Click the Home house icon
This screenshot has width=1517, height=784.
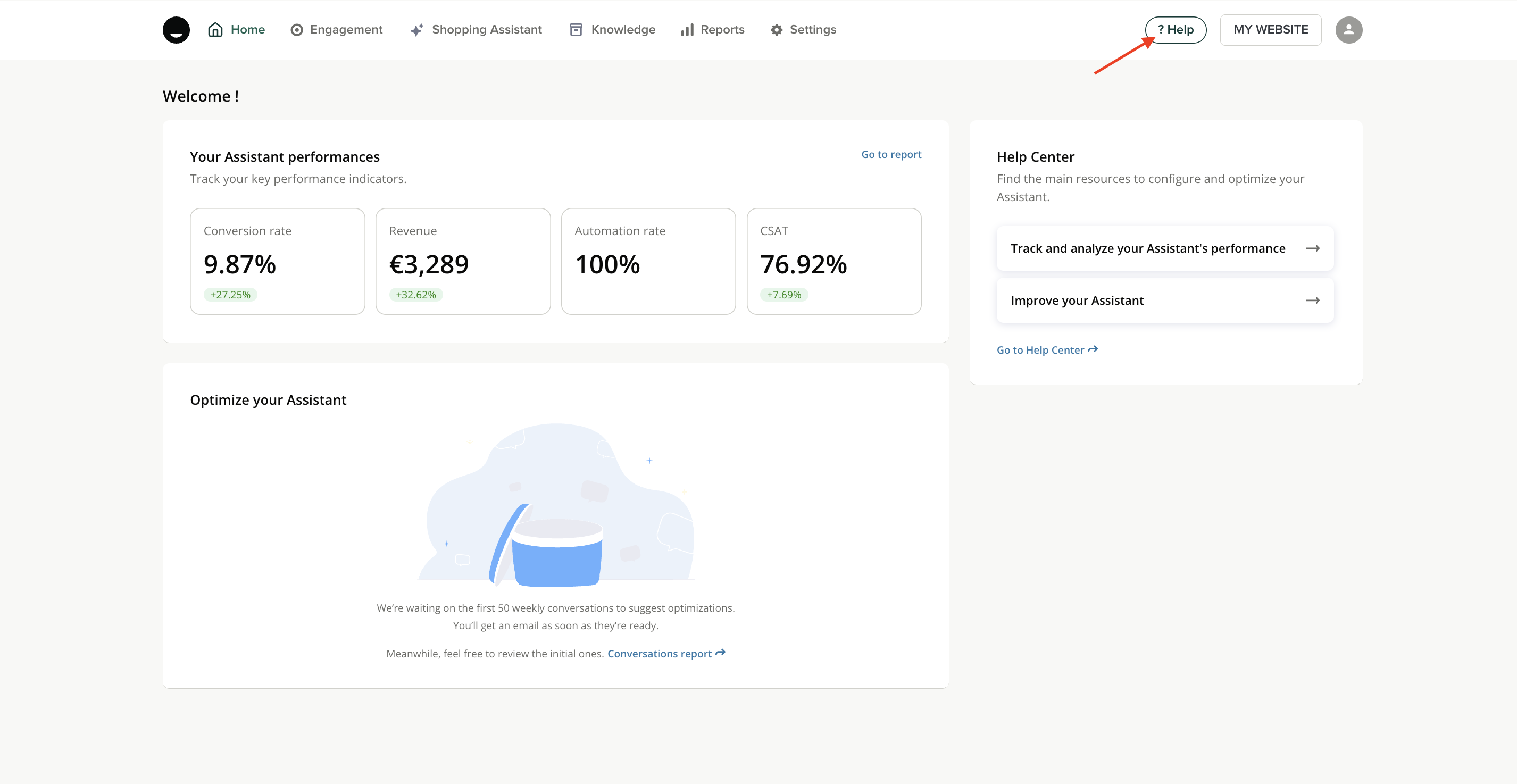[215, 29]
